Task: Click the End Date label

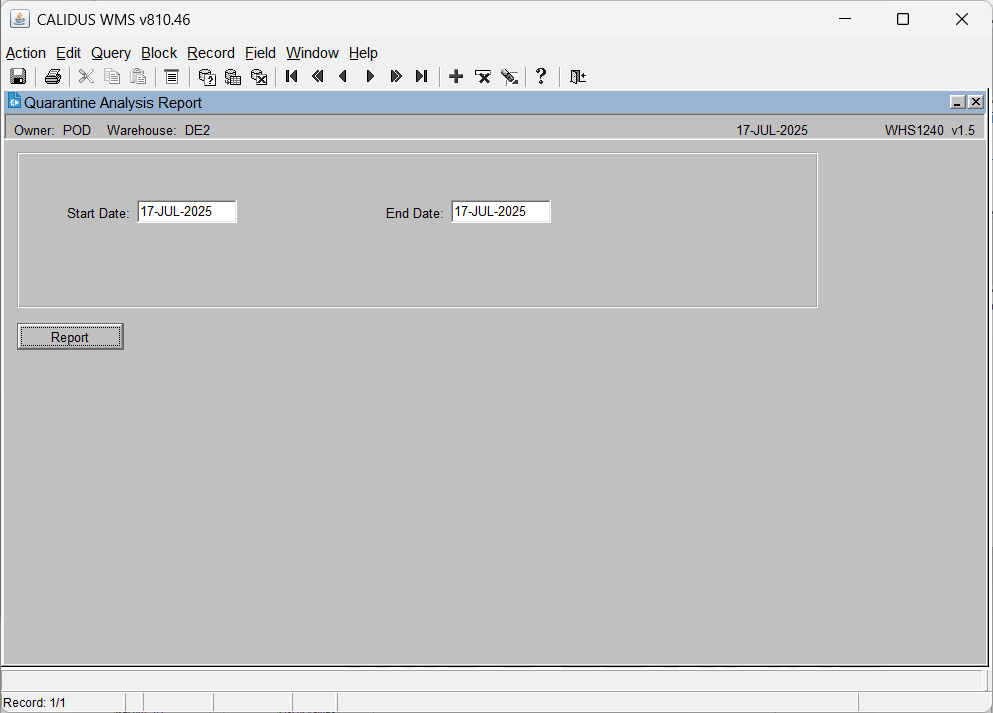Action: pos(415,213)
